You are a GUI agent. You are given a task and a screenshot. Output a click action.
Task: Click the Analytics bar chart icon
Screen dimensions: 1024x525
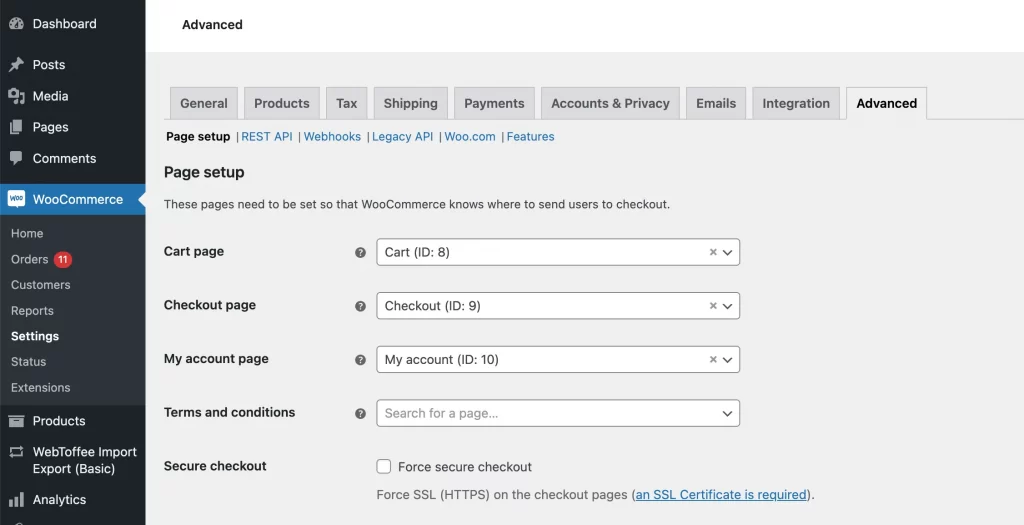[x=16, y=500]
